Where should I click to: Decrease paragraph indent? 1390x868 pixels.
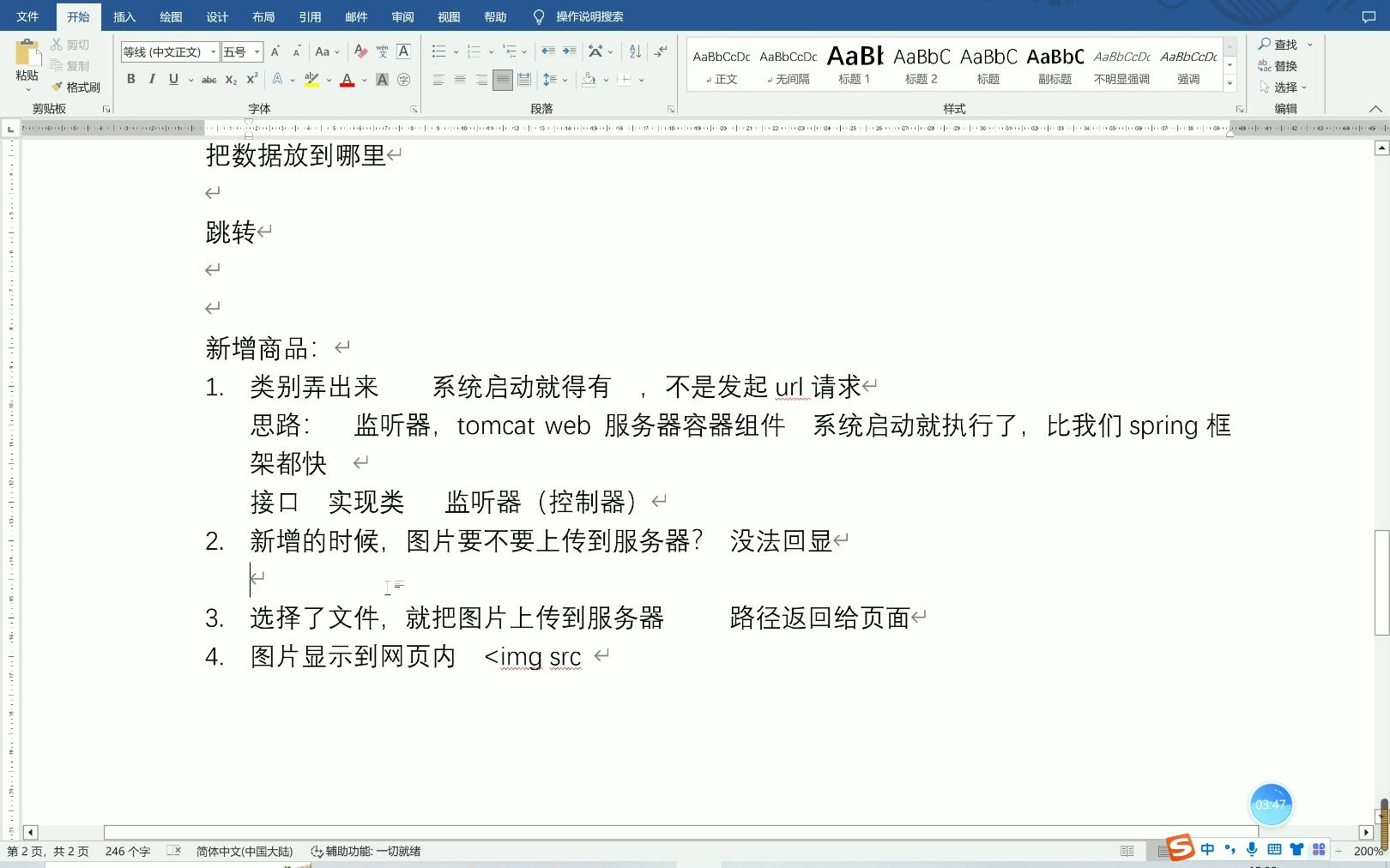[547, 51]
